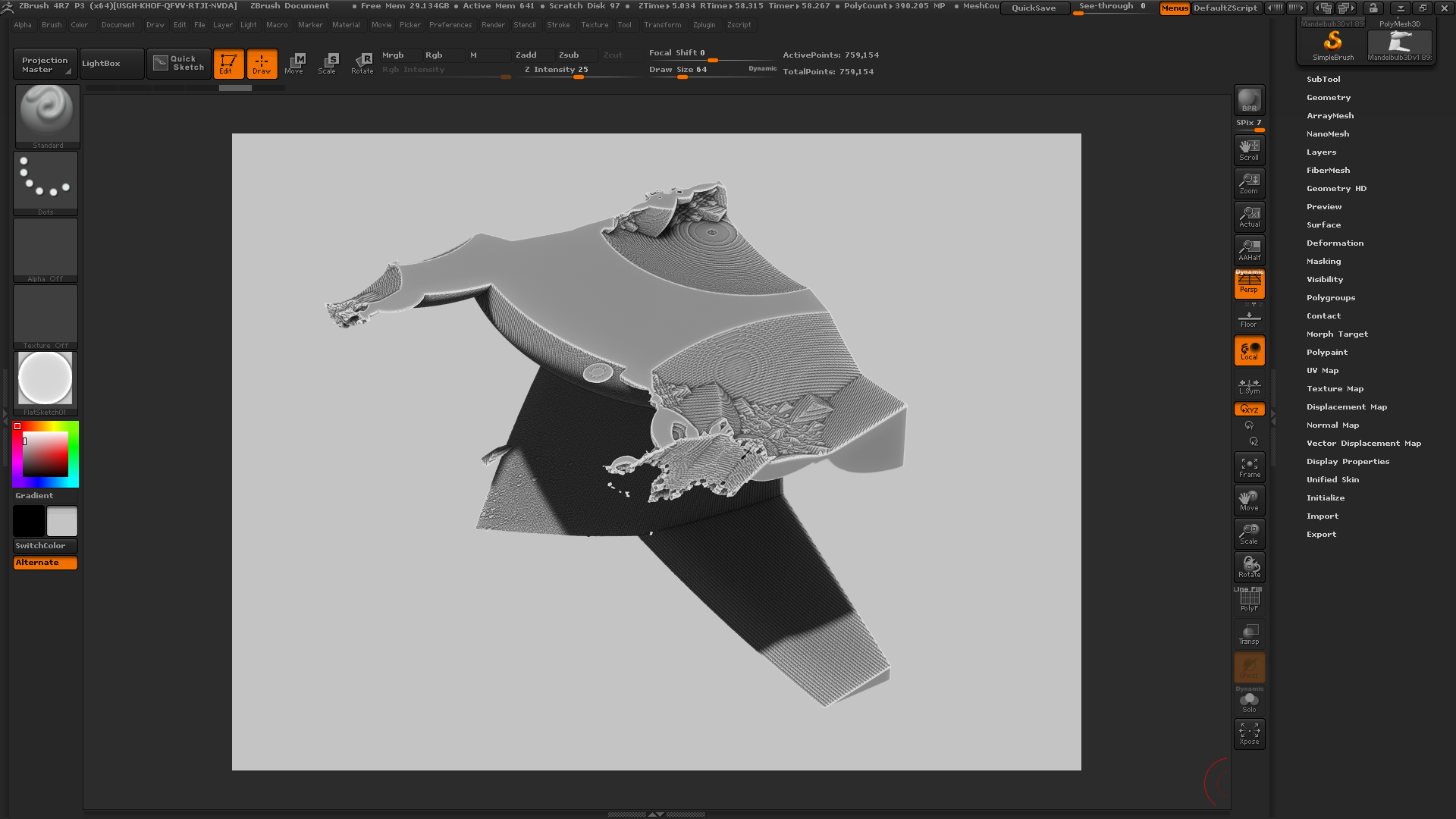The width and height of the screenshot is (1456, 819).
Task: Expand the Morph Target section
Action: tap(1337, 334)
